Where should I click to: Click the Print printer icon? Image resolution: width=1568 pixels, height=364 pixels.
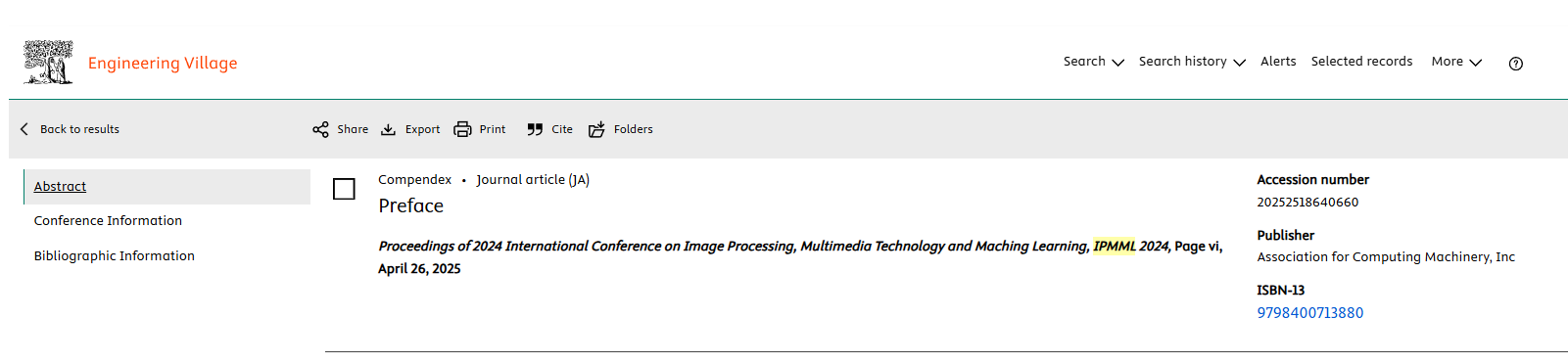pos(462,129)
